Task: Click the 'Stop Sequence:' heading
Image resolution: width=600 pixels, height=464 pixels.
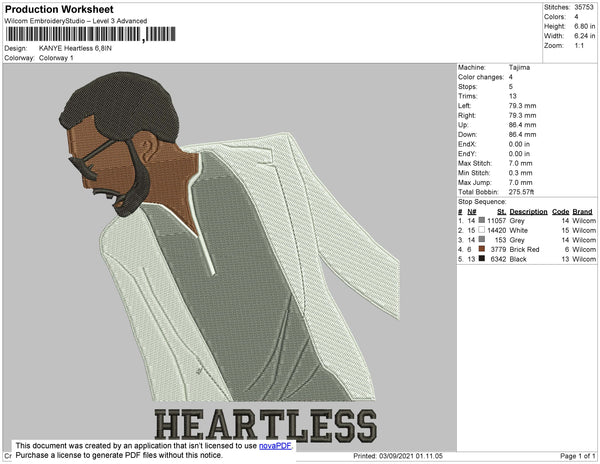Action: pos(482,202)
